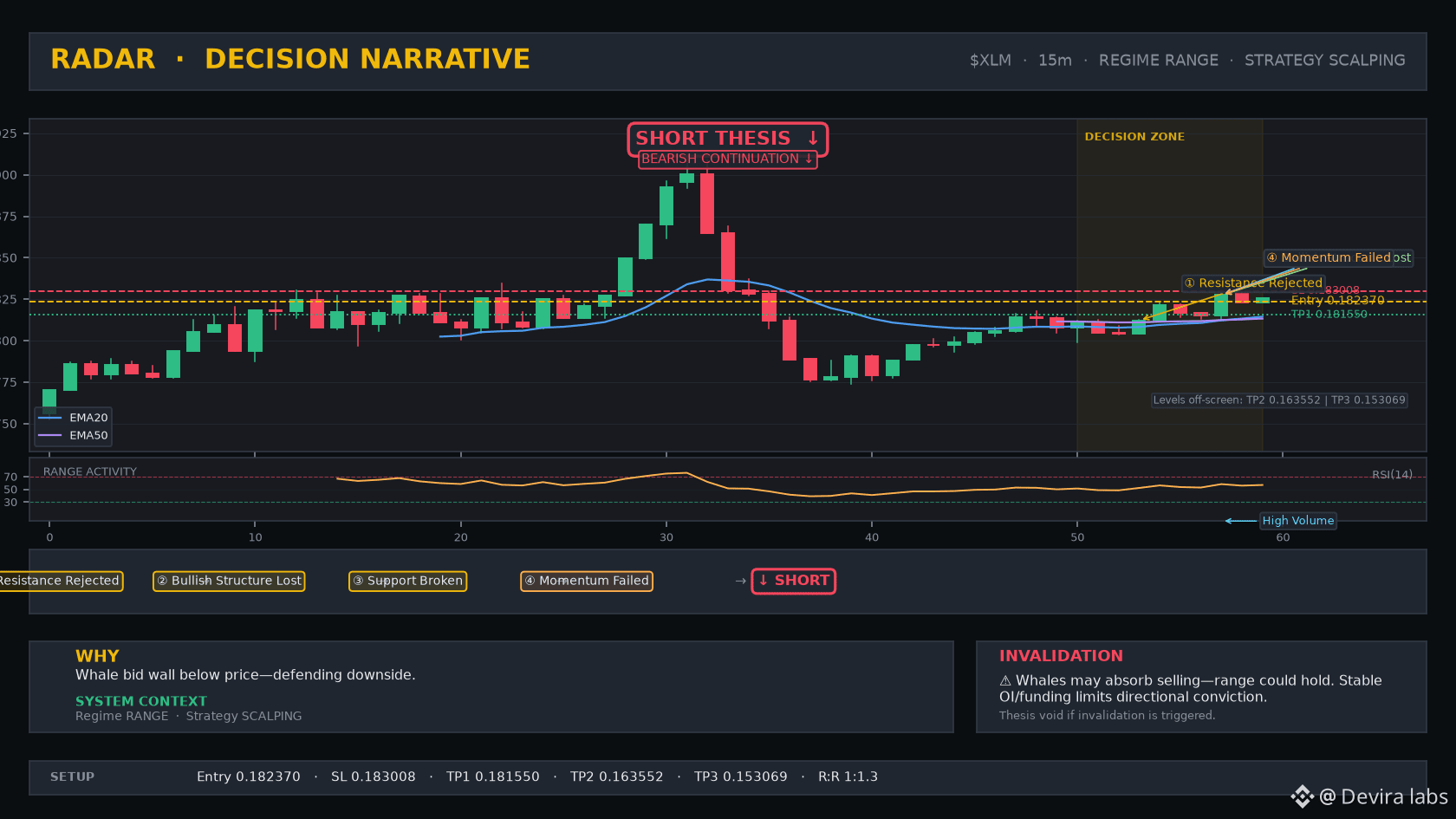Click Entry 0.182370 in the SETUP bar
Screen dimensions: 1456x819
pyautogui.click(x=249, y=777)
